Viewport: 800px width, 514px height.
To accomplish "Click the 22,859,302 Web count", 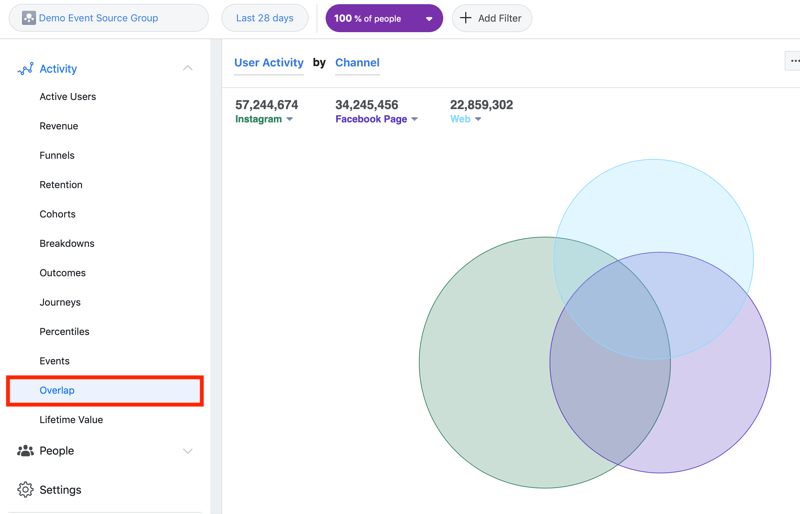I will click(481, 105).
